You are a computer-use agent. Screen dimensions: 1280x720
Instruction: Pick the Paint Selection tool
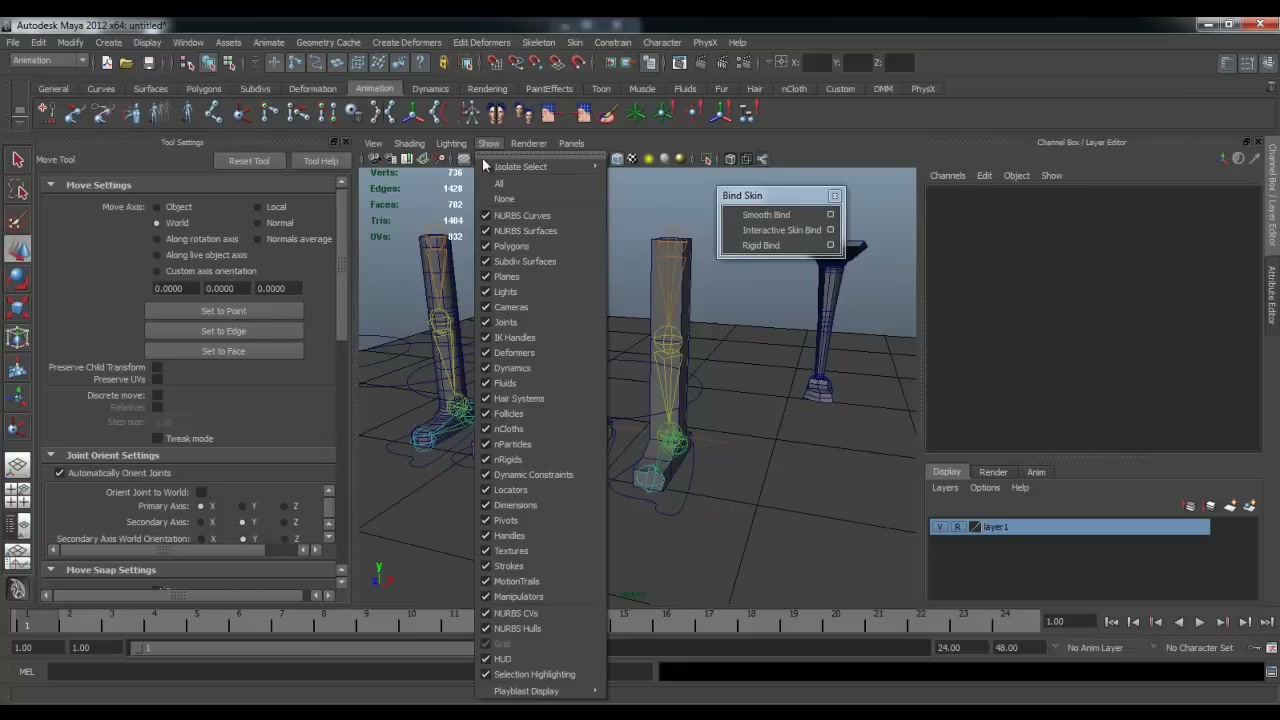pyautogui.click(x=17, y=220)
